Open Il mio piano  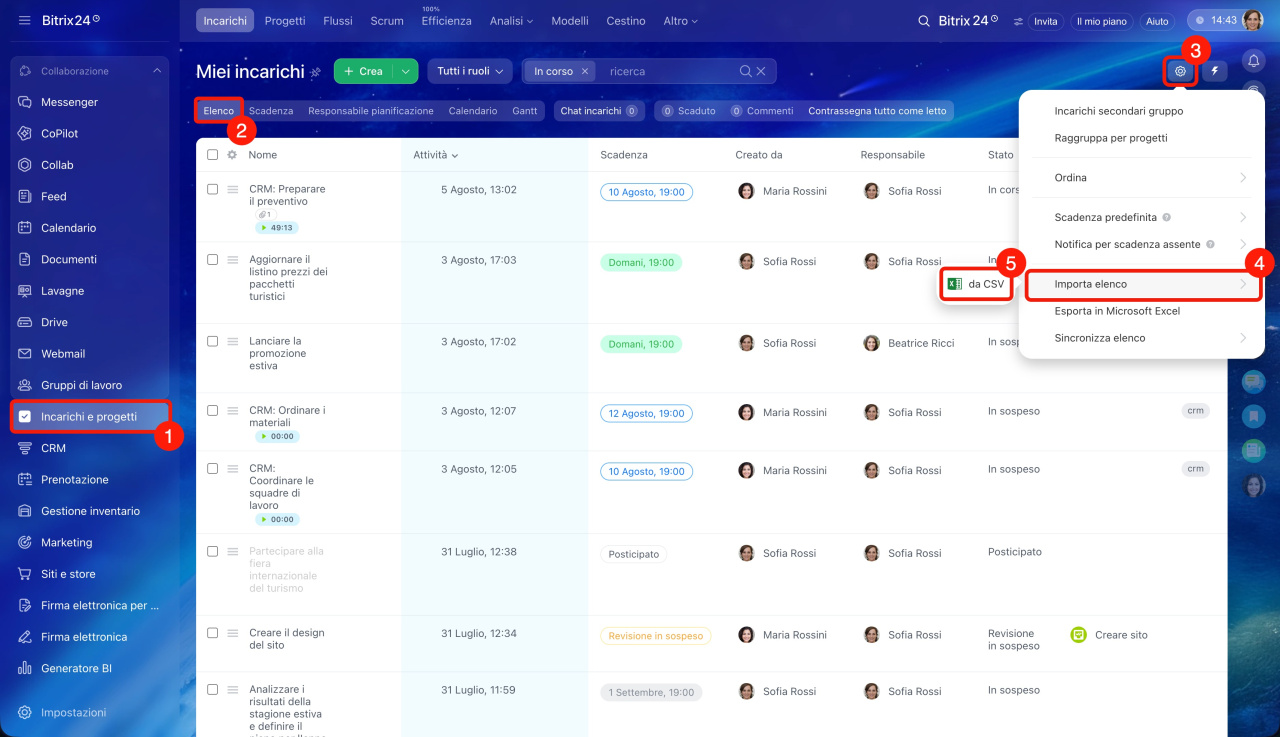(x=1101, y=21)
